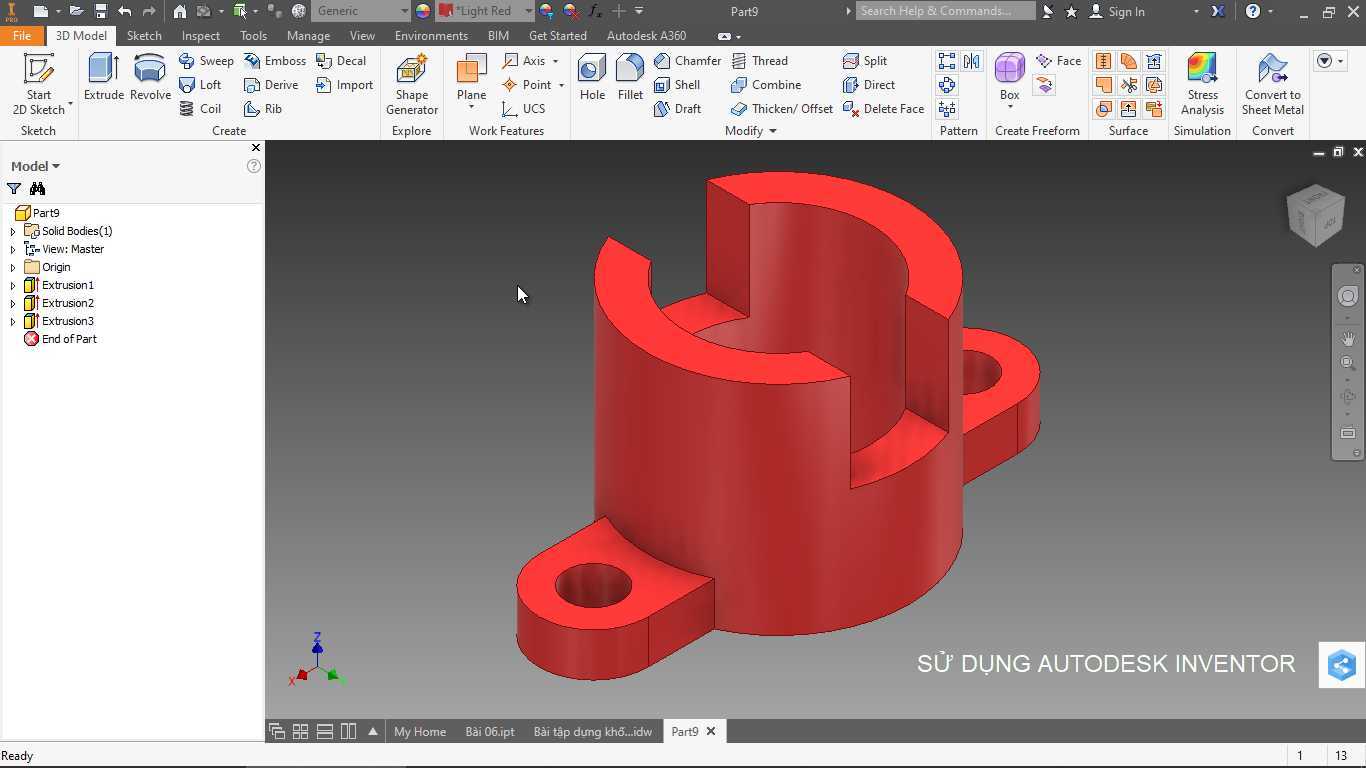Select the Split tool
The width and height of the screenshot is (1366, 768).
point(865,61)
